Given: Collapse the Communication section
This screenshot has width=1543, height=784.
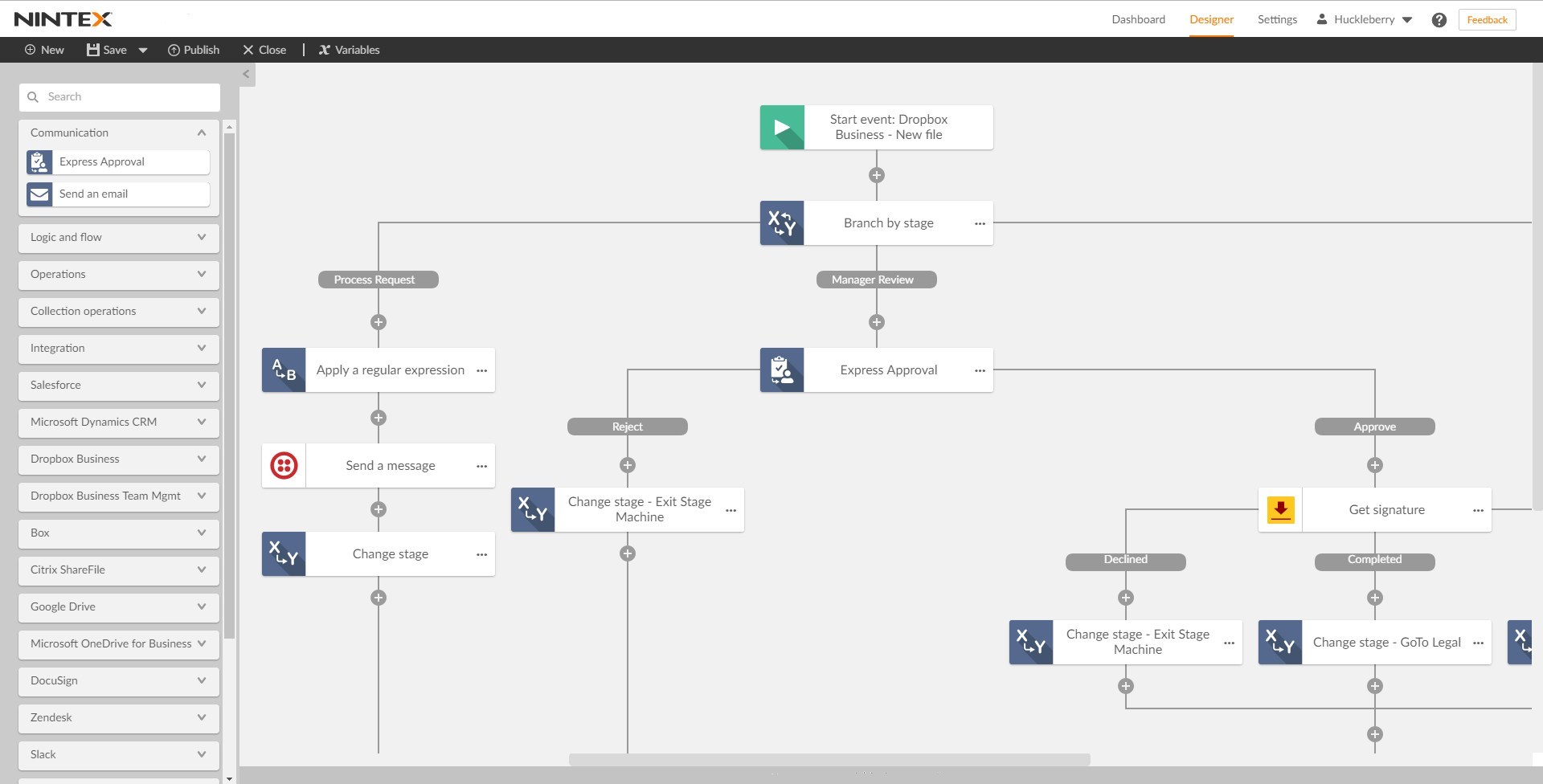Looking at the screenshot, I should [202, 133].
